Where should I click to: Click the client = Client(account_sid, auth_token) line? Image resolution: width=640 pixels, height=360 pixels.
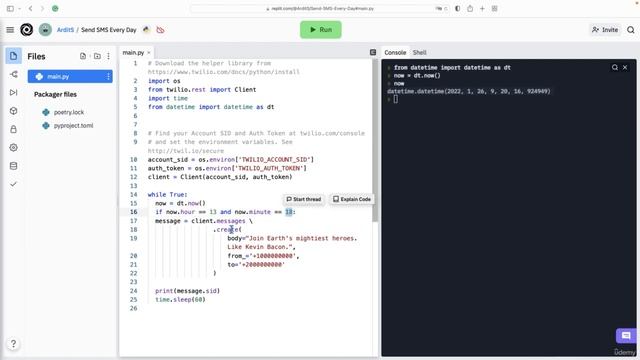tap(220, 177)
